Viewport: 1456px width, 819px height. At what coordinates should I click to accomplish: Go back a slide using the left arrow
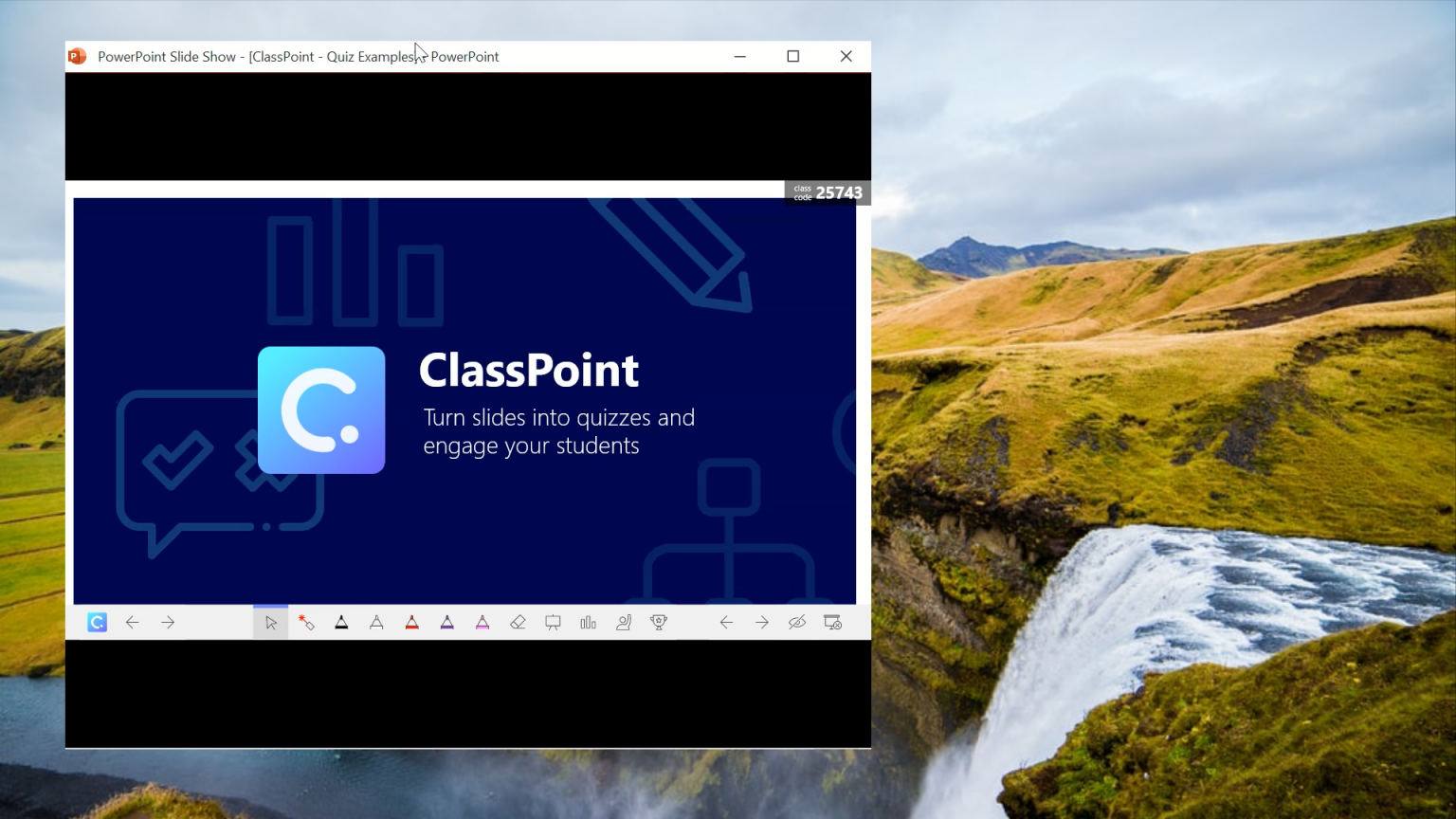(132, 622)
